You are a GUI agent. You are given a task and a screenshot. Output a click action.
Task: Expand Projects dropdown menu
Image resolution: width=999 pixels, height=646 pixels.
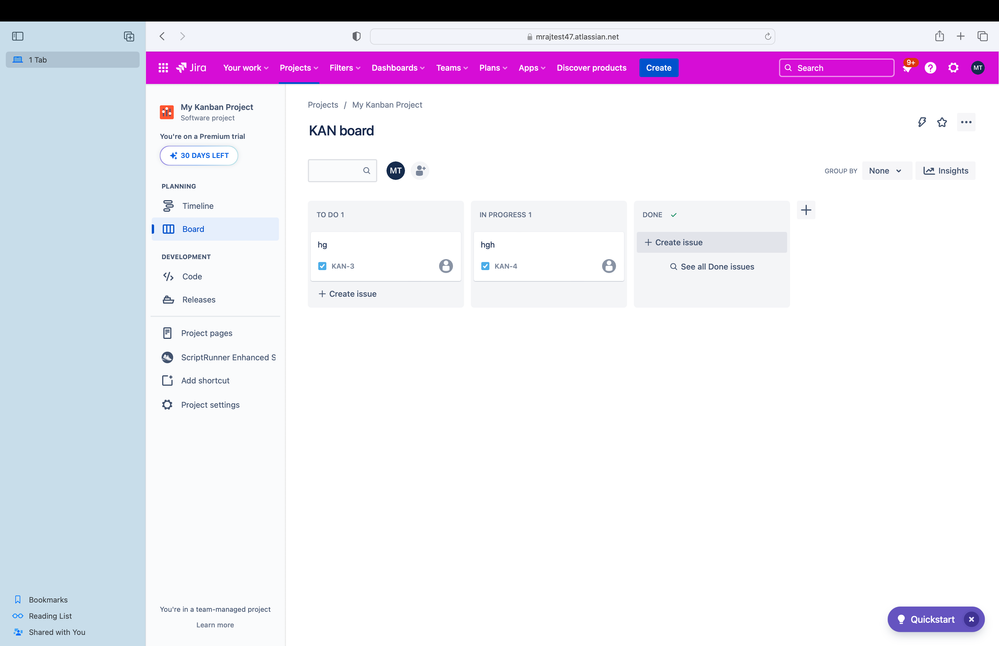pos(298,68)
